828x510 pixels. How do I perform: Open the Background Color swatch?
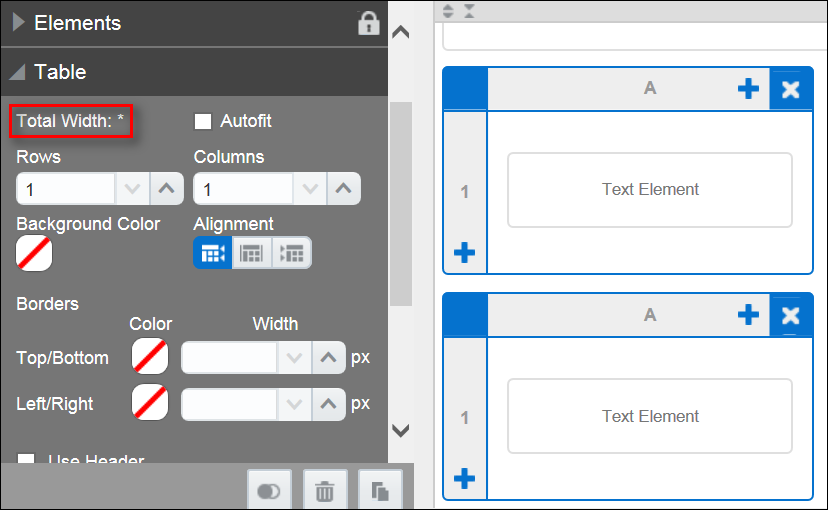(x=34, y=253)
